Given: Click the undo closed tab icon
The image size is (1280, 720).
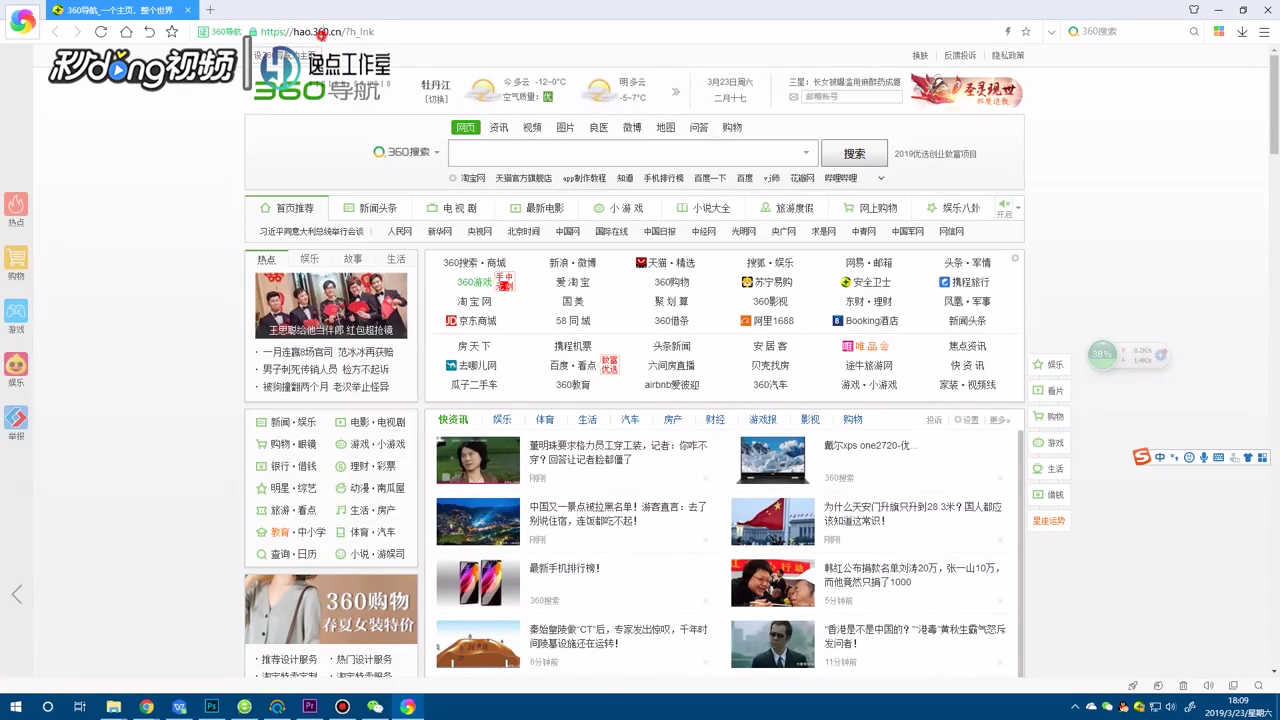Looking at the screenshot, I should pos(149,32).
